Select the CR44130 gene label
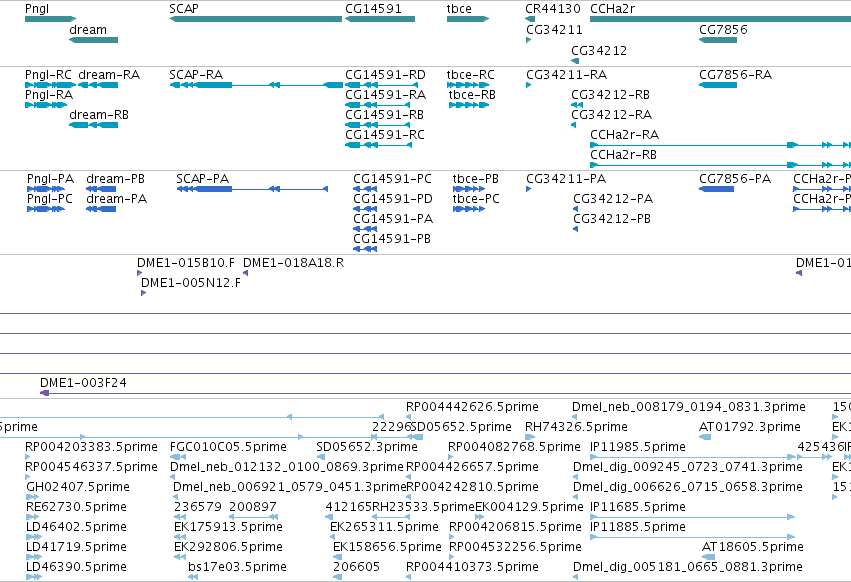This screenshot has width=851, height=582. pos(552,9)
